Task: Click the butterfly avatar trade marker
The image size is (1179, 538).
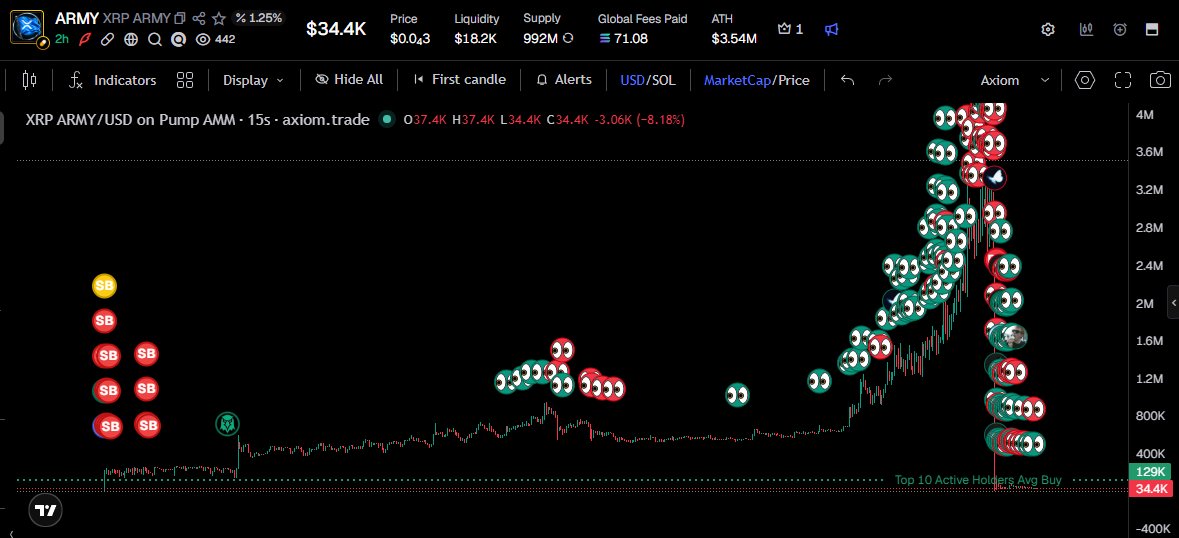Action: (x=995, y=177)
